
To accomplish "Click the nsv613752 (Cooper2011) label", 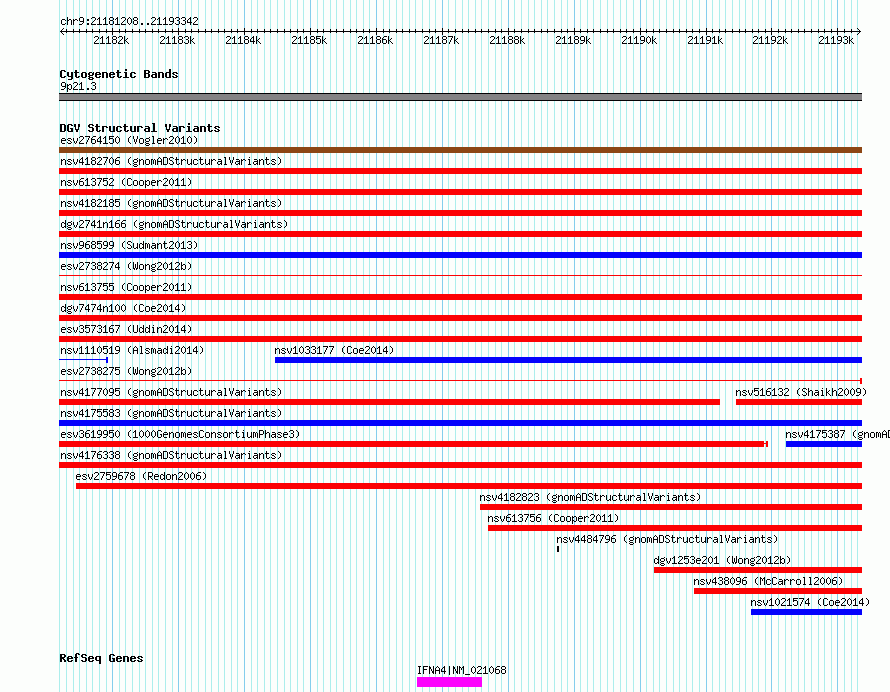I will tap(126, 182).
